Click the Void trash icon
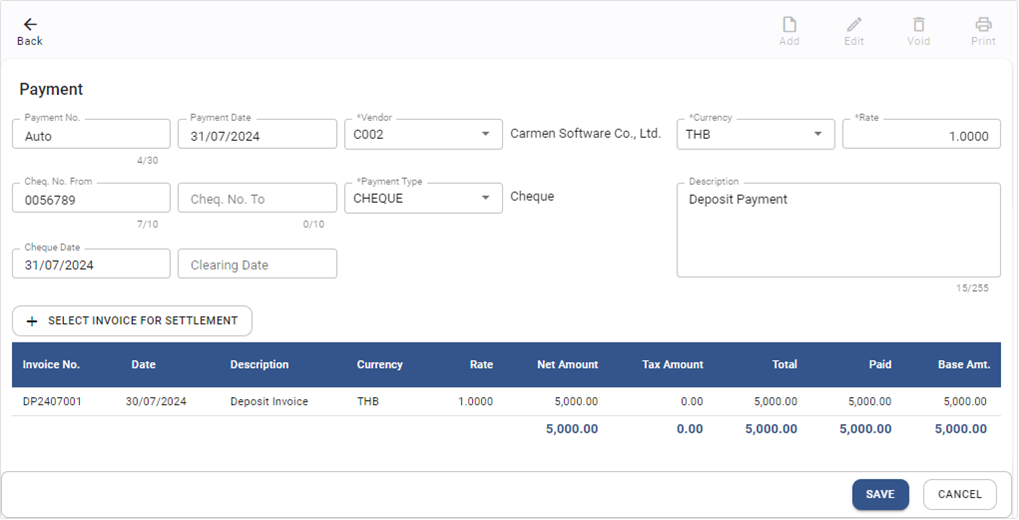This screenshot has height=520, width=1019. click(x=918, y=25)
